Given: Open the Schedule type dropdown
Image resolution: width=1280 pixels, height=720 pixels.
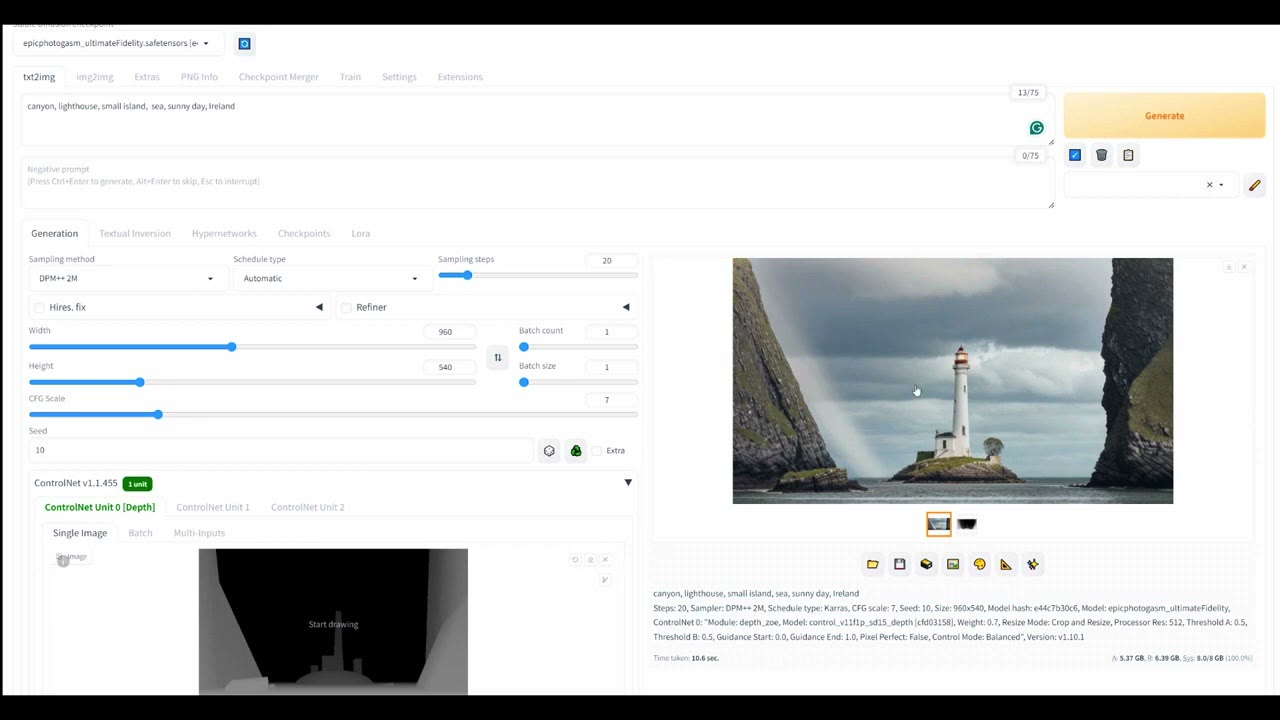Looking at the screenshot, I should [x=332, y=278].
